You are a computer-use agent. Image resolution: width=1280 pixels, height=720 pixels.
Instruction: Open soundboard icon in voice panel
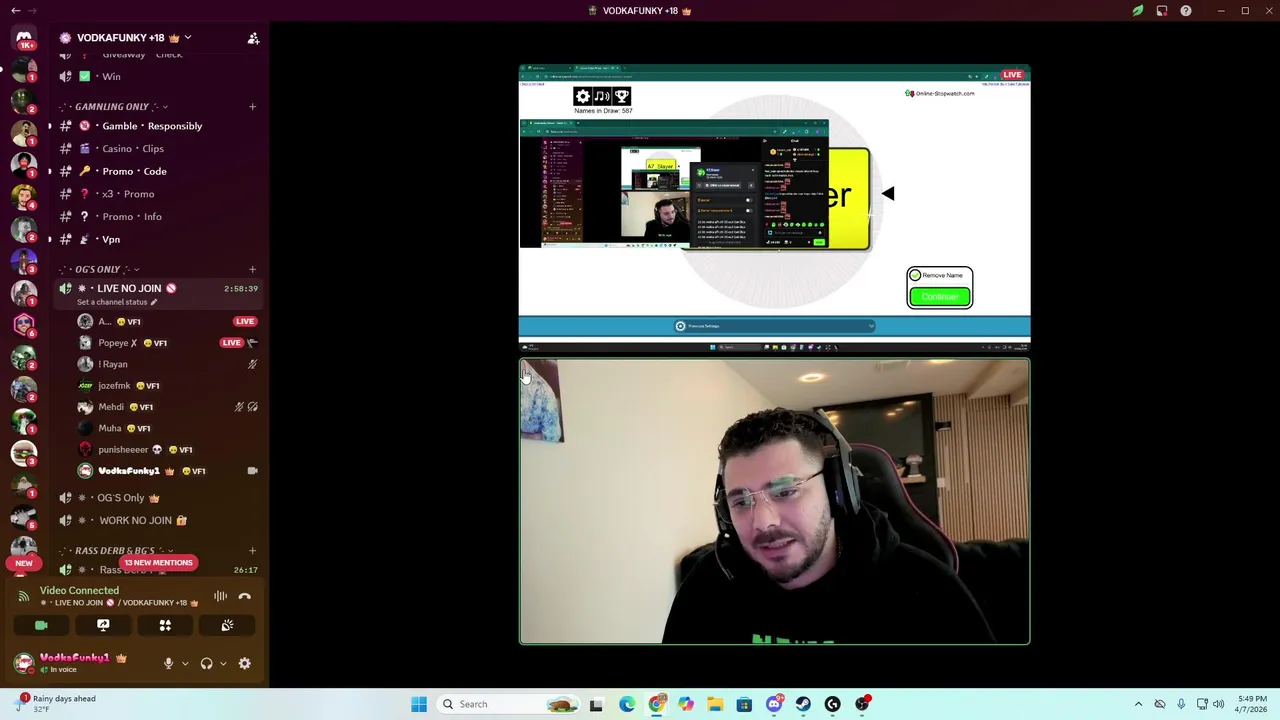(x=227, y=625)
